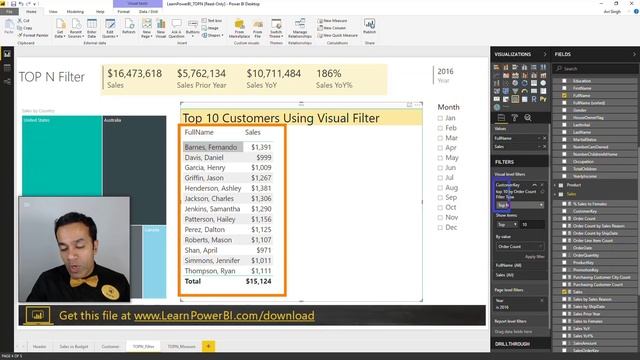Open the Fields well pane icon
Screen dimensions: 640x360
pos(501,118)
